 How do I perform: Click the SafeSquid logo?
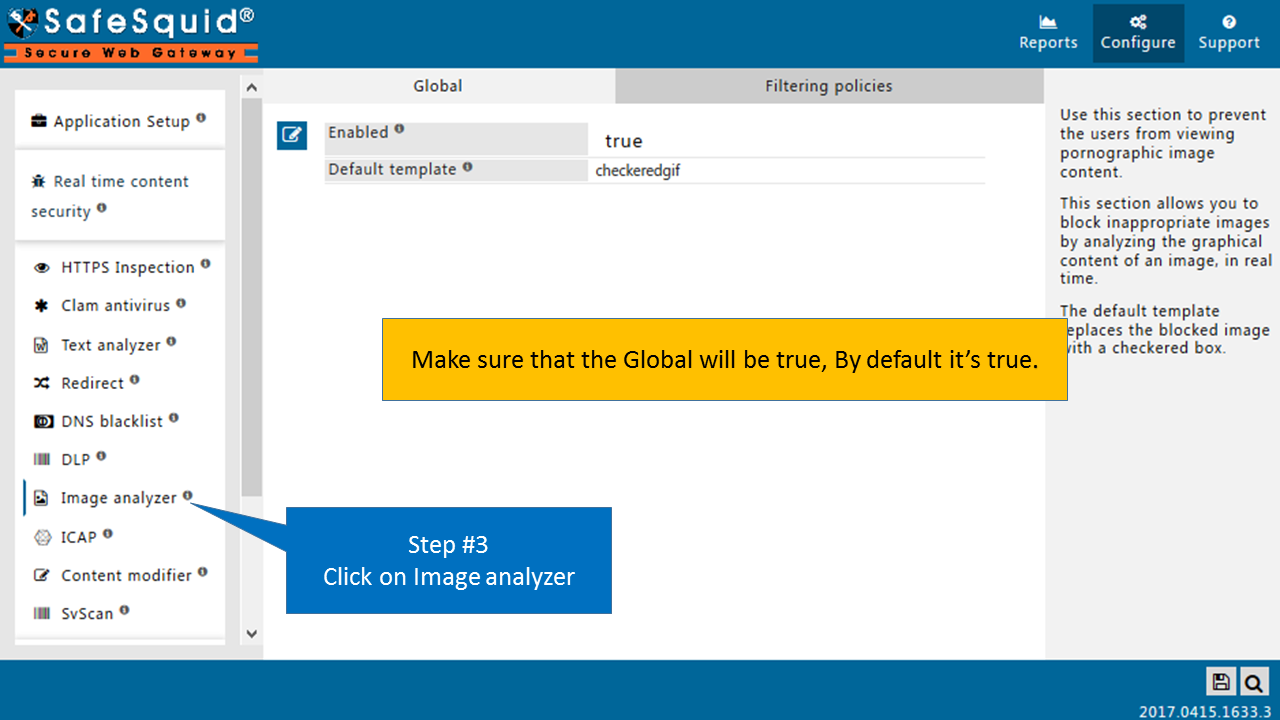click(130, 33)
